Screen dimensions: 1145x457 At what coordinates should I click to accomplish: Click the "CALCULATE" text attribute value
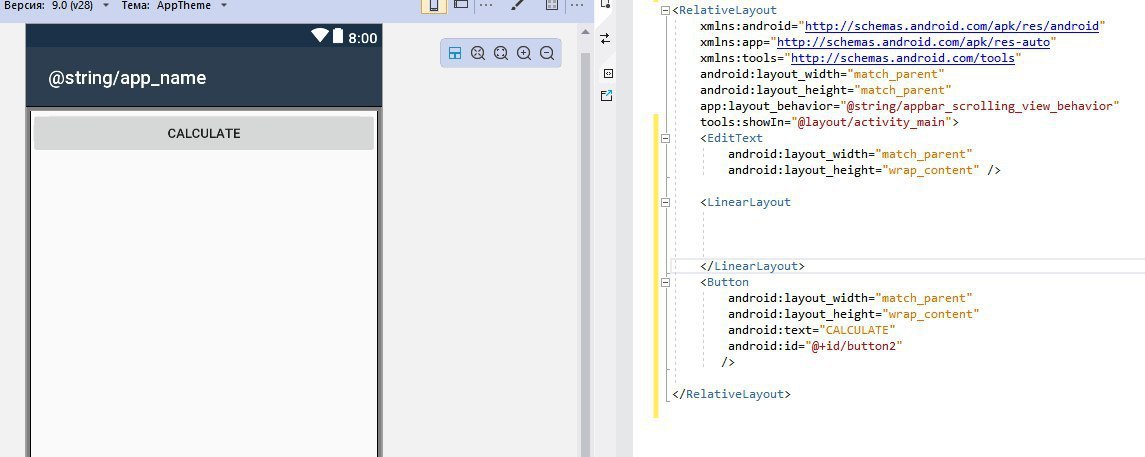click(857, 330)
